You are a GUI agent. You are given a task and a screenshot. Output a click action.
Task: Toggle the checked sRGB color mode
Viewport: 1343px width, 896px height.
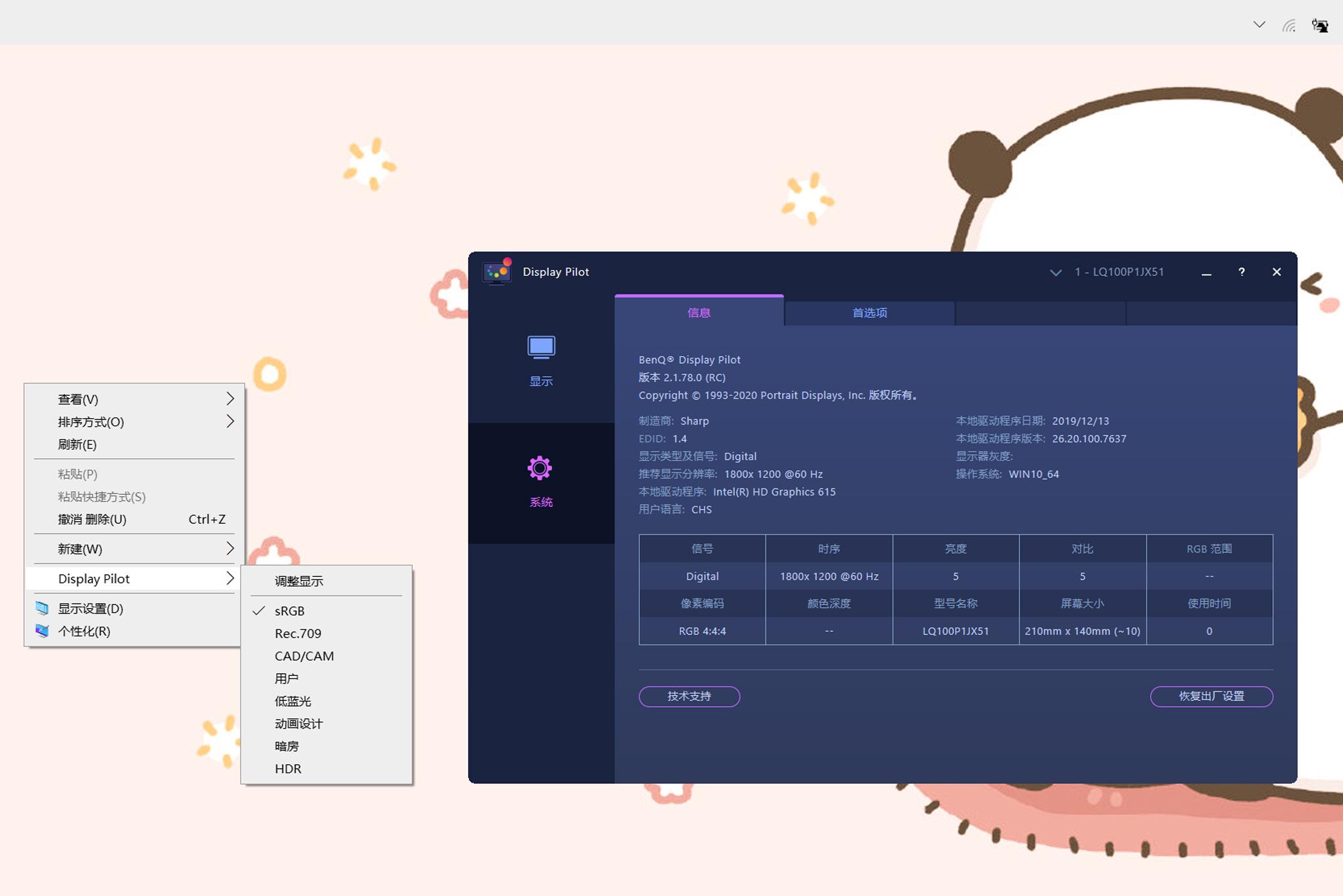point(289,610)
